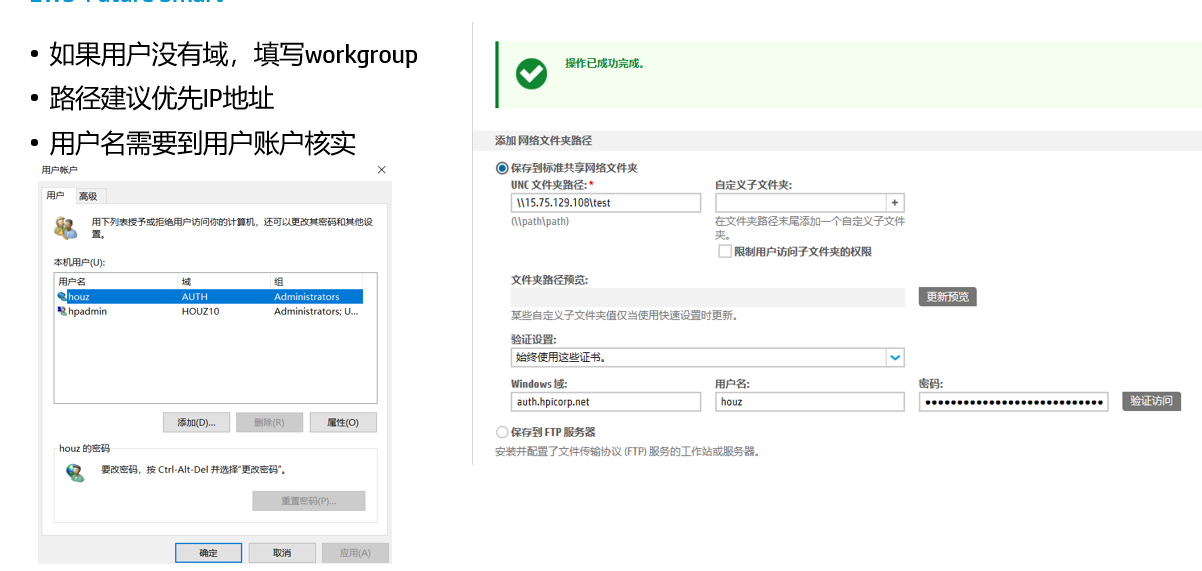The width and height of the screenshot is (1202, 571).
Task: Select the houz row in user list
Action: [x=209, y=297]
